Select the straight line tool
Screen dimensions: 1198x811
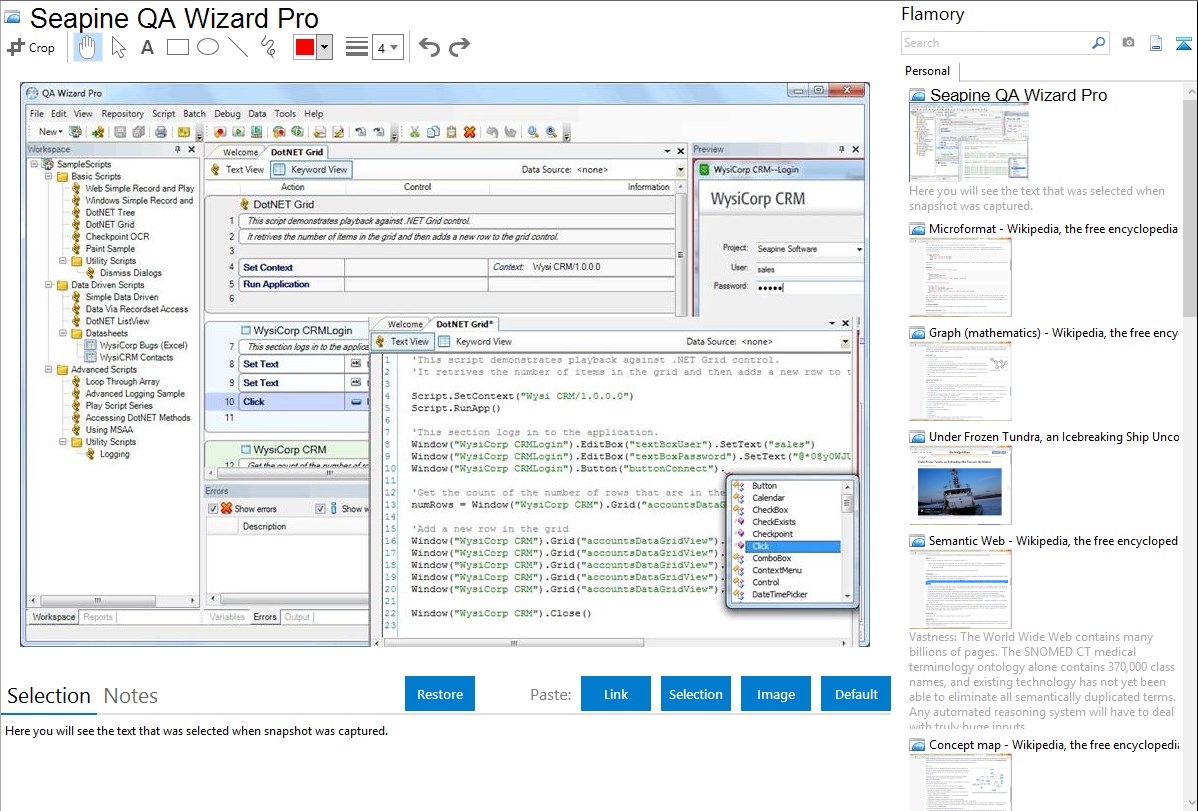238,47
